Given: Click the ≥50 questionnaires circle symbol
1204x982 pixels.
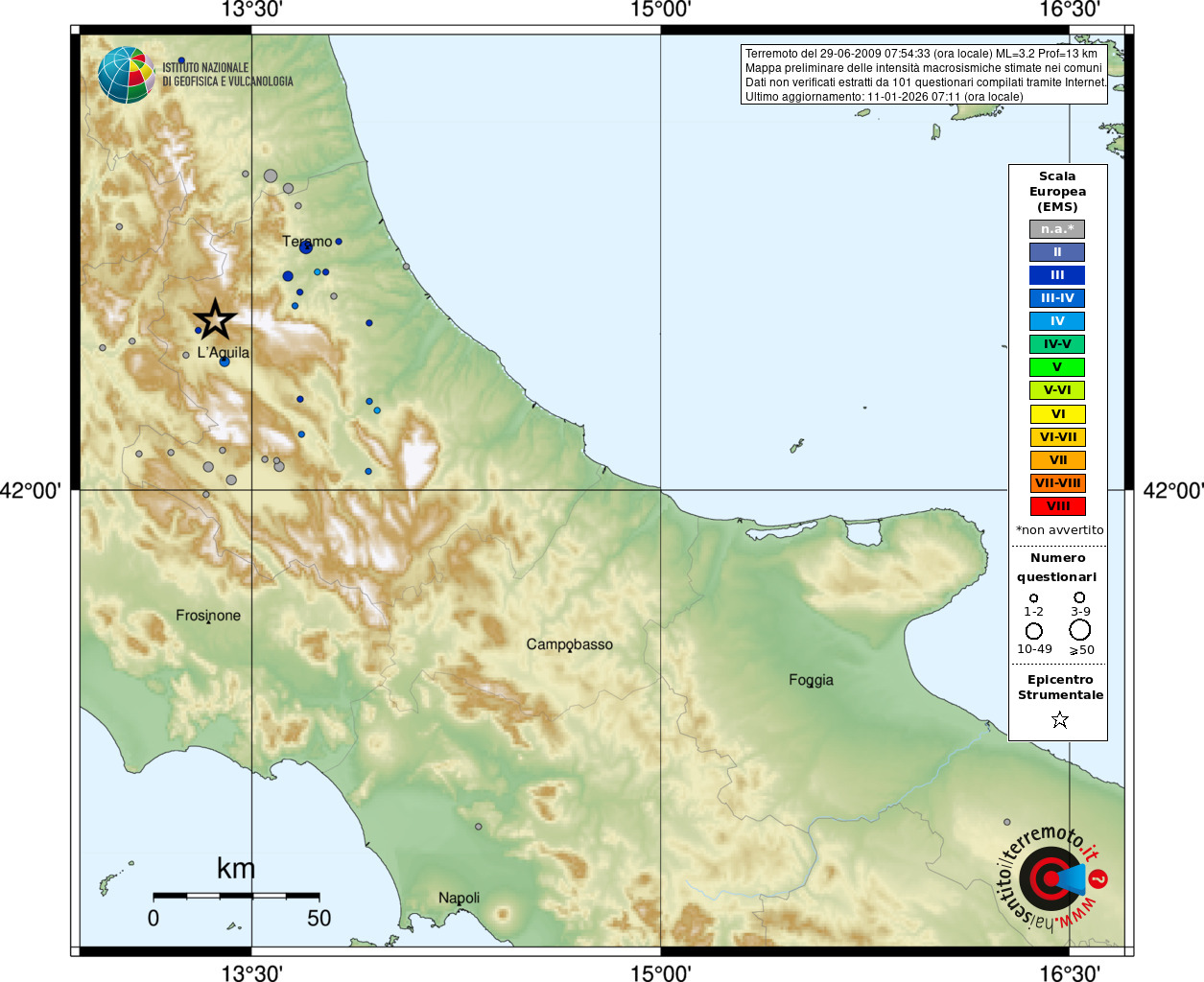Looking at the screenshot, I should pos(1080,630).
